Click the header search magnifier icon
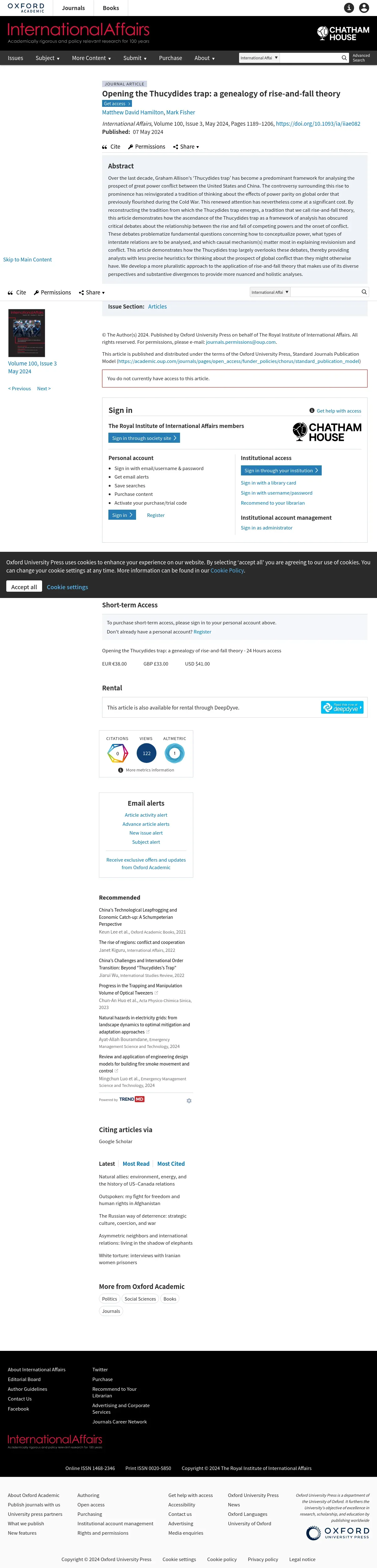377x1568 pixels. tap(344, 58)
